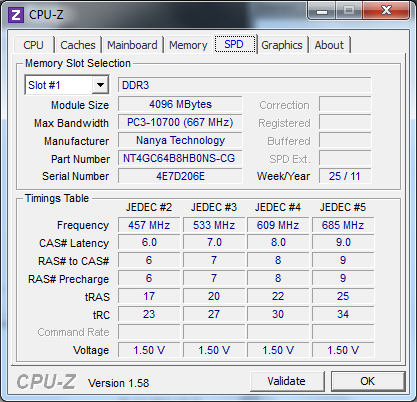
Task: Select the 609 MHz frequency cell
Action: [x=278, y=225]
